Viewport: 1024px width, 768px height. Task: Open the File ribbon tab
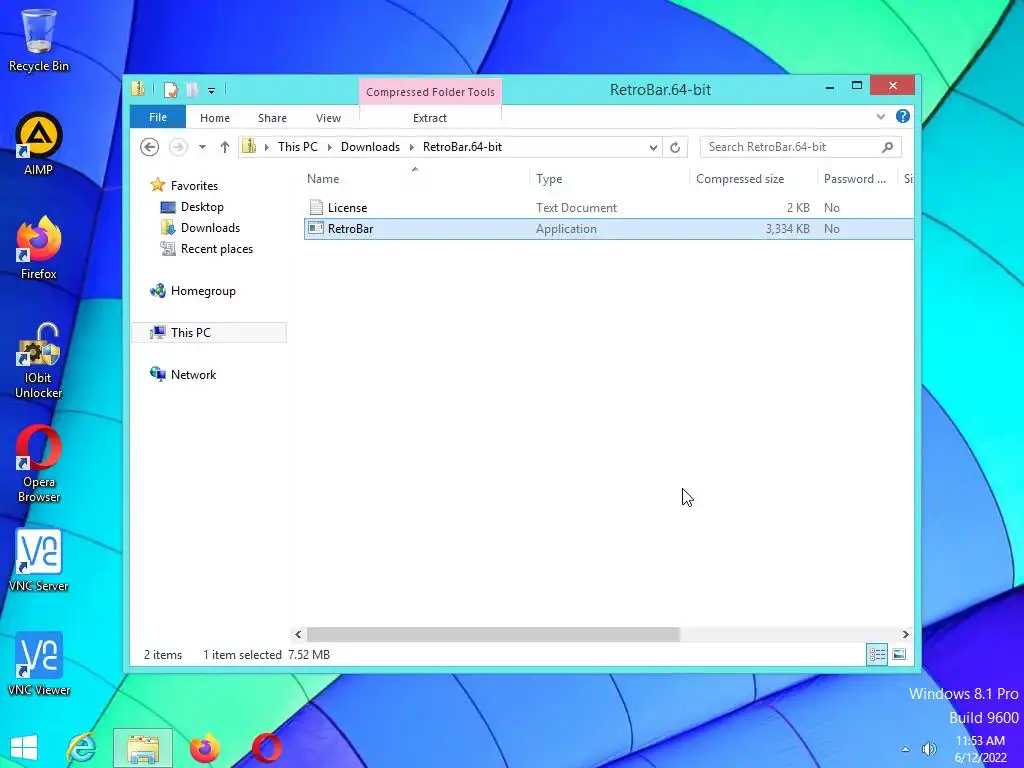pyautogui.click(x=158, y=118)
